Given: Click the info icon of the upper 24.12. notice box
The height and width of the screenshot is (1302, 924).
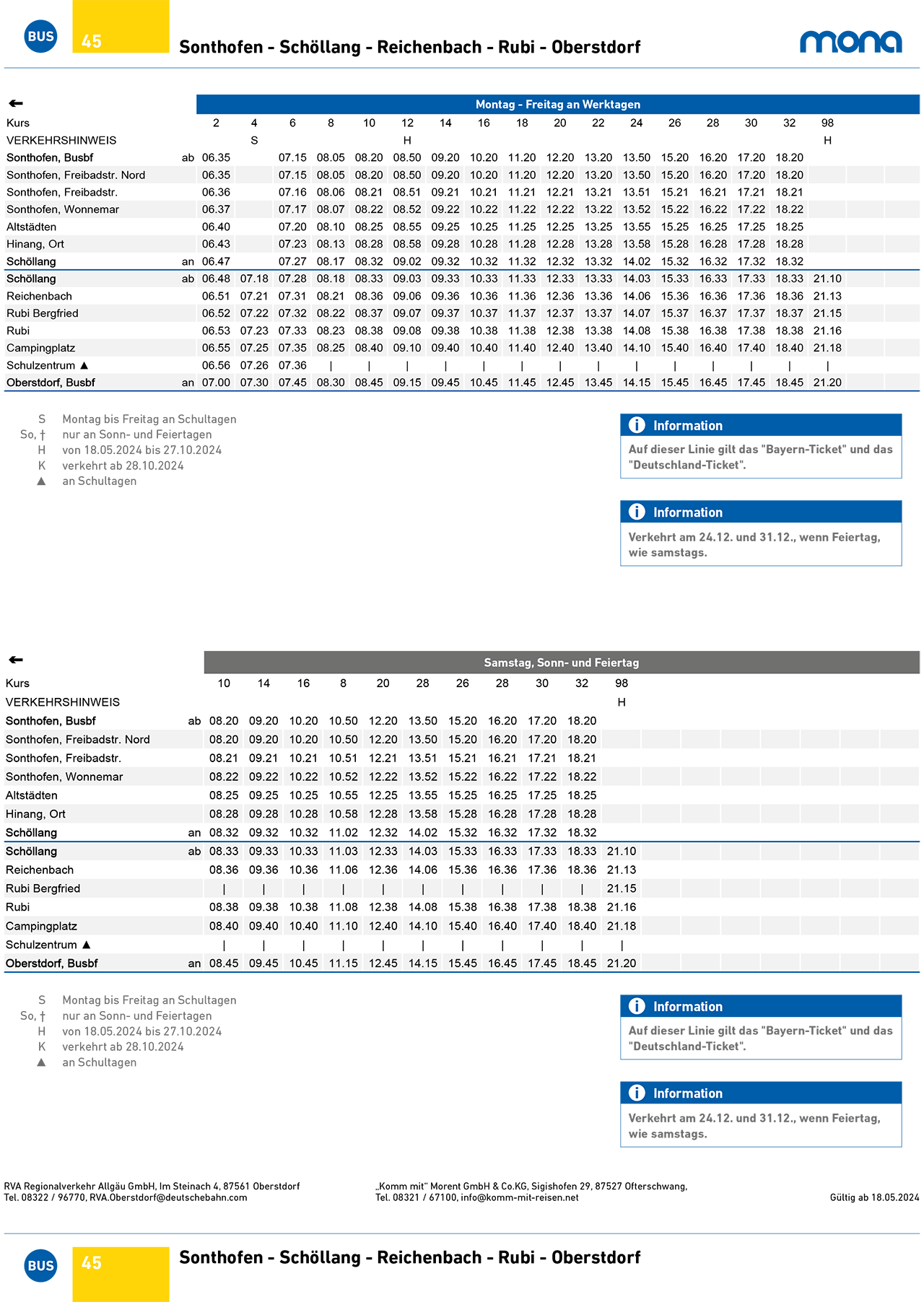Looking at the screenshot, I should [637, 512].
